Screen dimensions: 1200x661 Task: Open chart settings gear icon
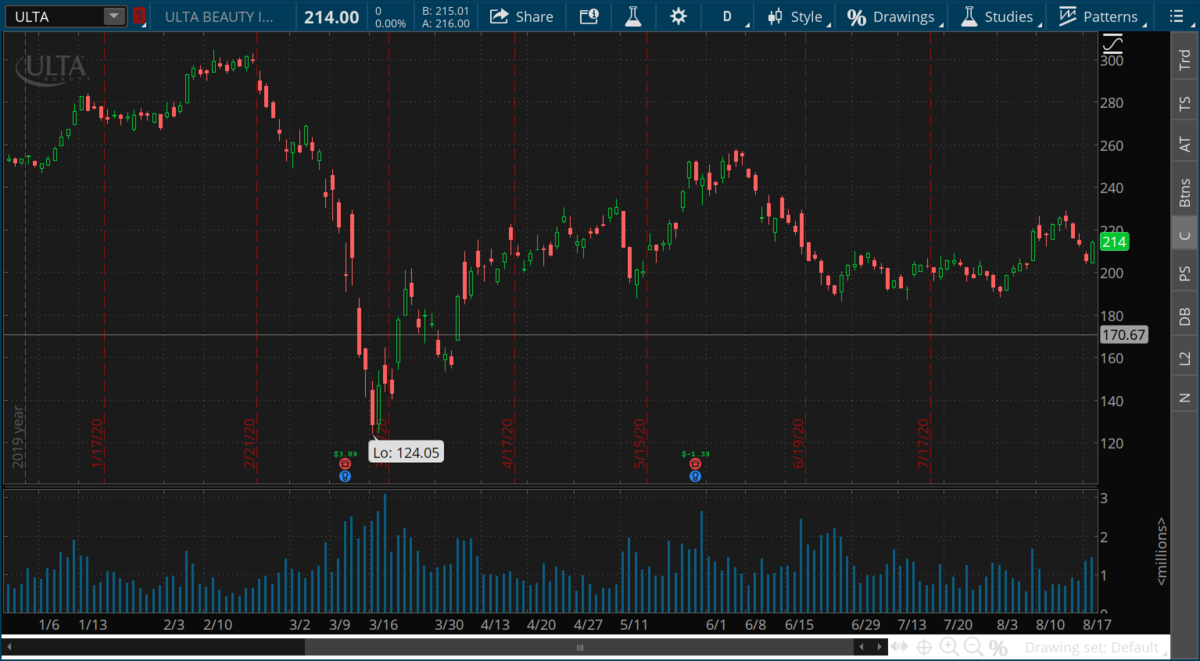[x=679, y=16]
